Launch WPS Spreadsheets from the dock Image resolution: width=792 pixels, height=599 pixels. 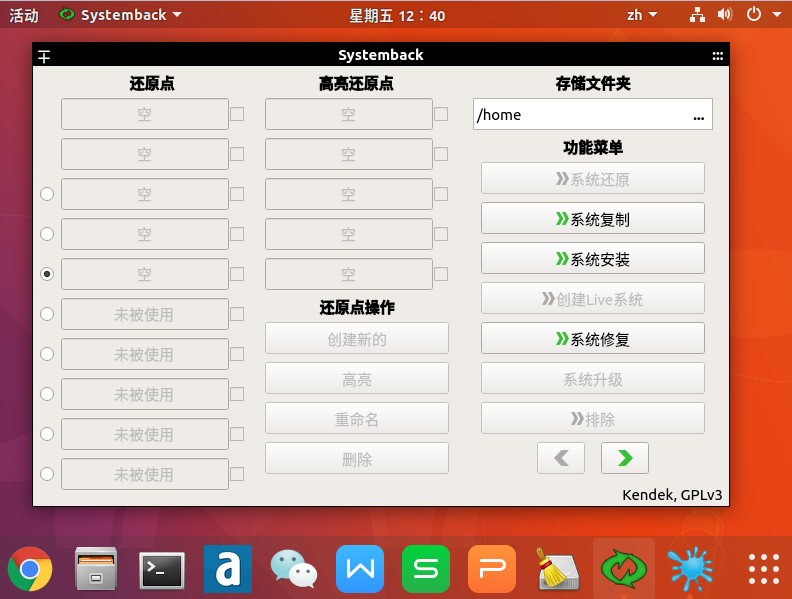click(426, 569)
